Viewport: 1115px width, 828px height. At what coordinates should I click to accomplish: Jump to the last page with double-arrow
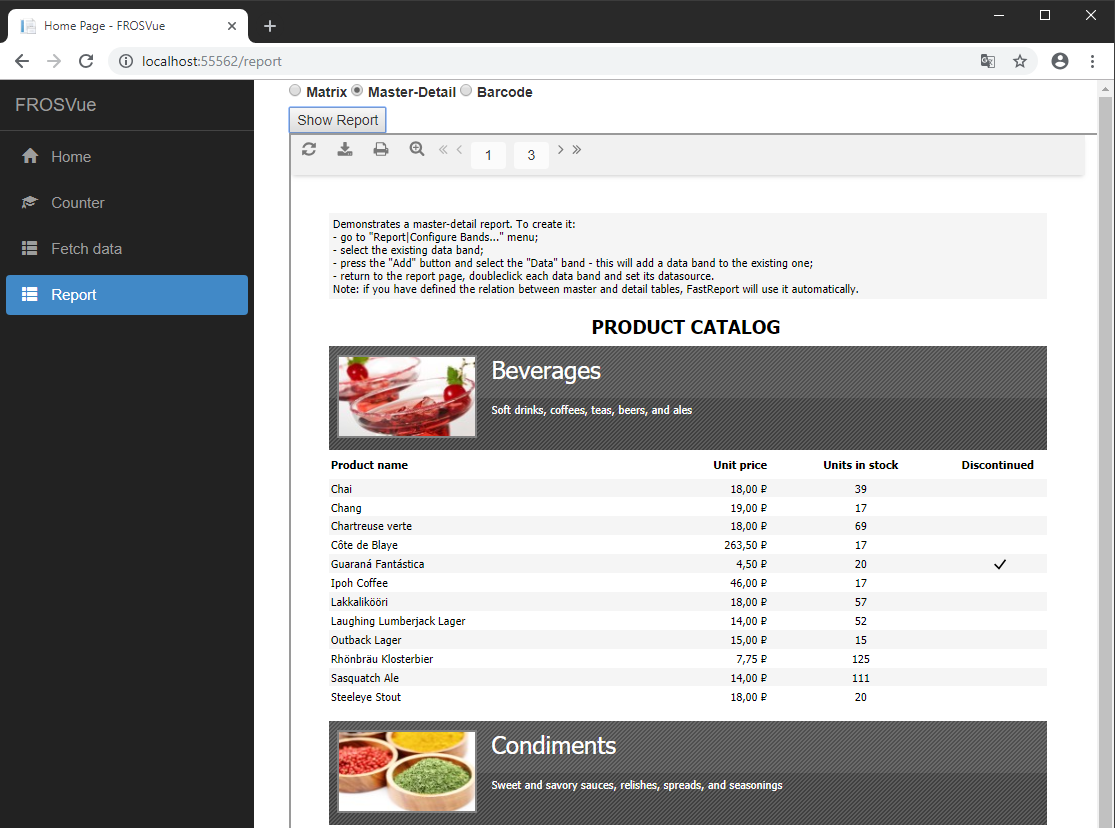coord(578,149)
